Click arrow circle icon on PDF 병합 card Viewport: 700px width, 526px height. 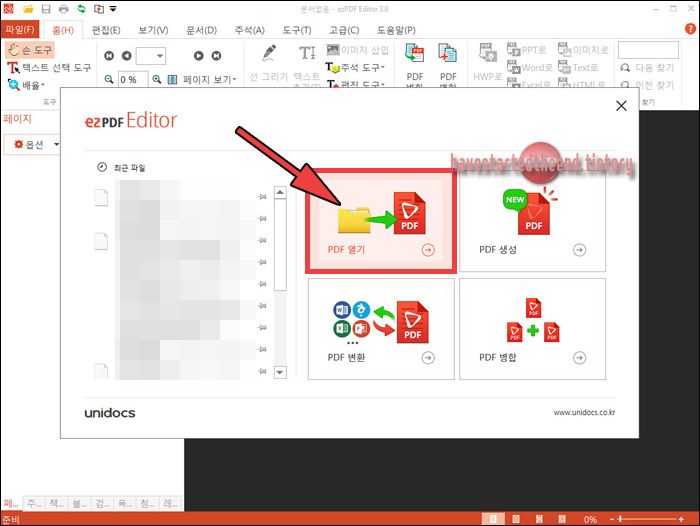[579, 358]
